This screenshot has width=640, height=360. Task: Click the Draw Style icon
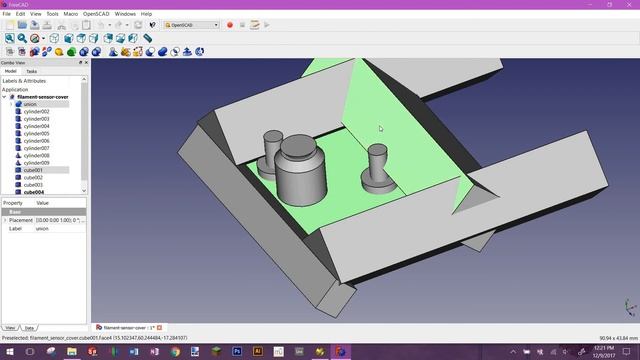click(35, 38)
